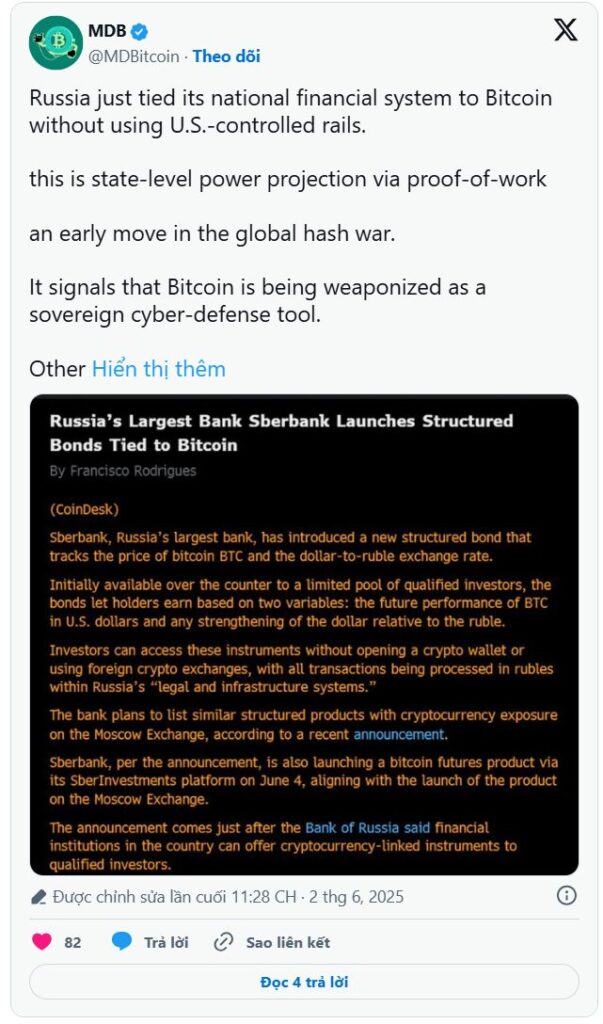Image resolution: width=603 pixels, height=1024 pixels.
Task: Open the MDB profile avatar
Action: tap(55, 43)
